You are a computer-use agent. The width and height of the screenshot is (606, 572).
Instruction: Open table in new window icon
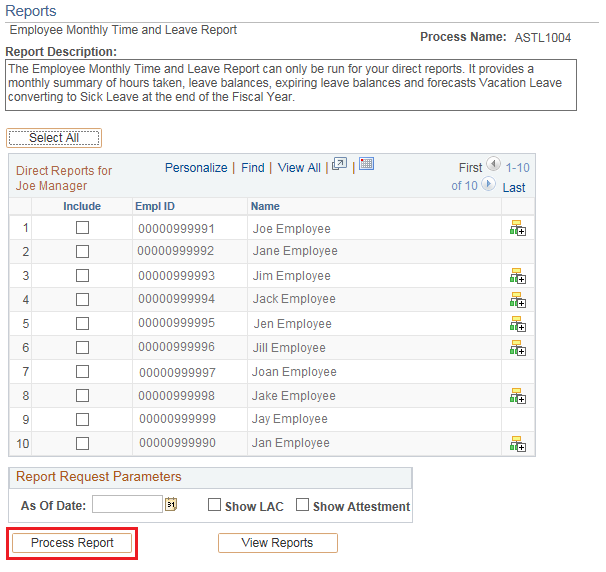pyautogui.click(x=340, y=165)
